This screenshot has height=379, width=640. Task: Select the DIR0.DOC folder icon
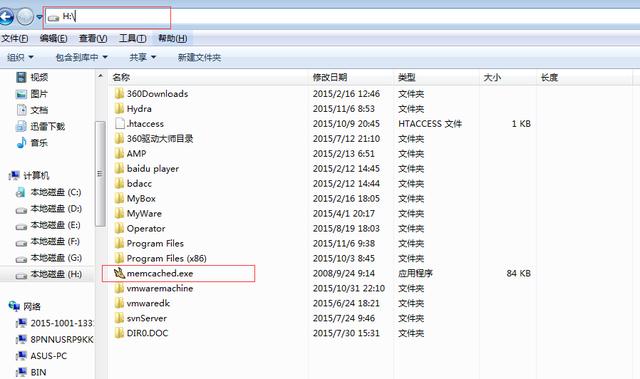[119, 333]
